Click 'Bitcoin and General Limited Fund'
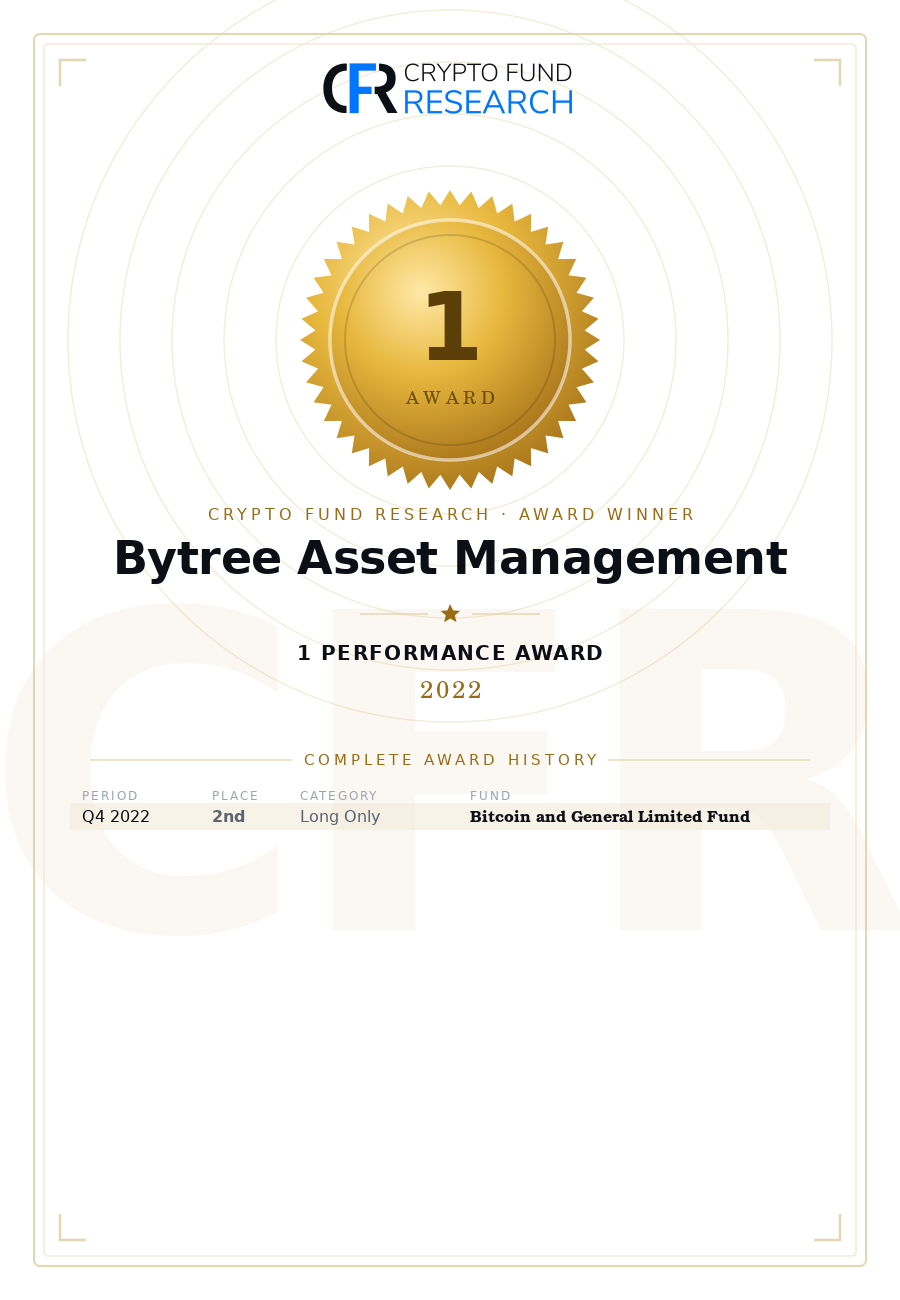900x1300 pixels. click(x=610, y=817)
